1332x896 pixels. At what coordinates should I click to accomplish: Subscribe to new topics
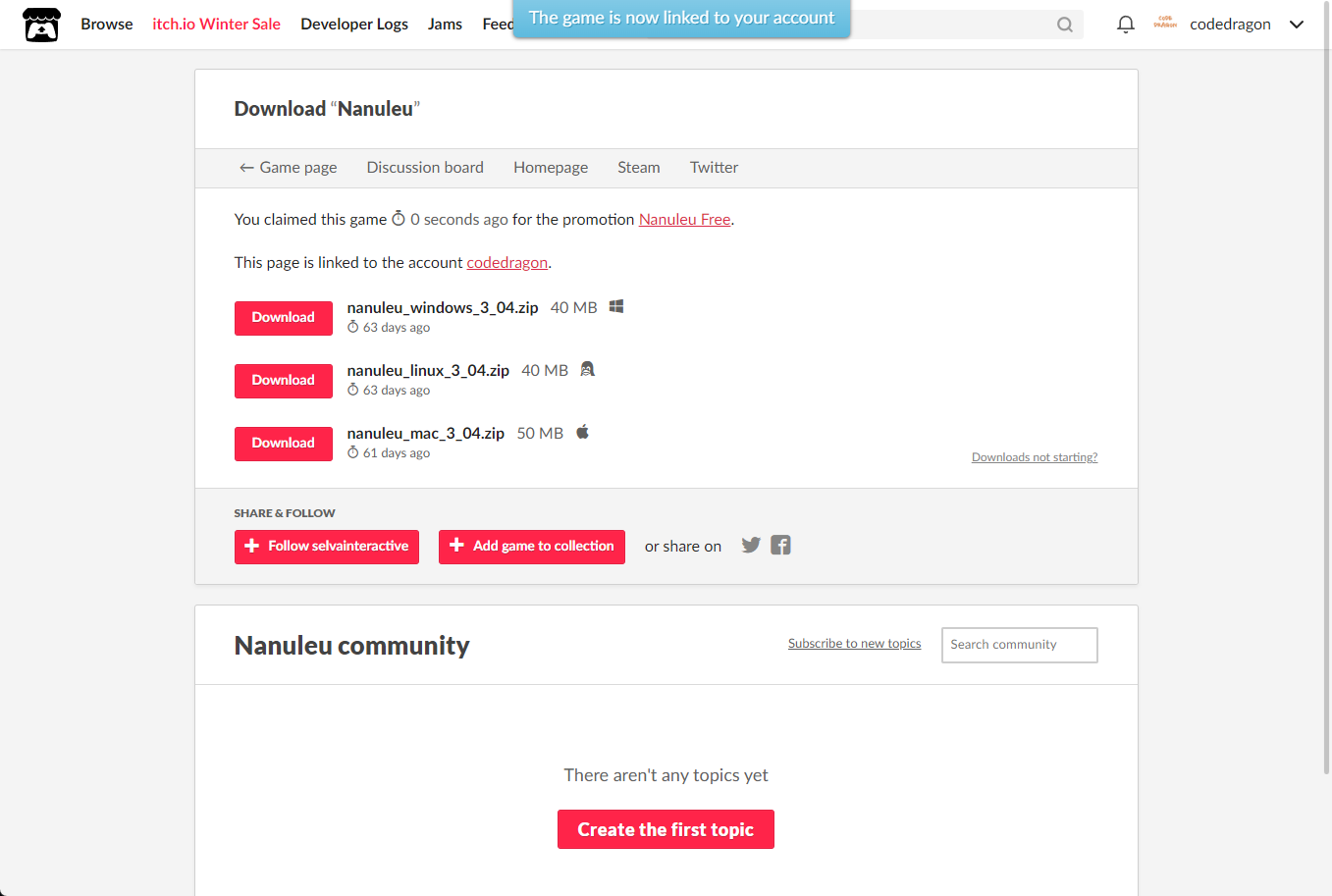point(854,644)
